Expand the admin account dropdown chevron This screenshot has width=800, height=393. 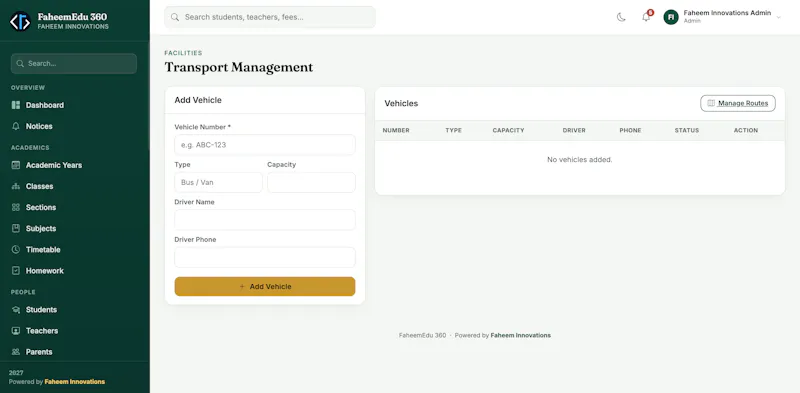(779, 17)
